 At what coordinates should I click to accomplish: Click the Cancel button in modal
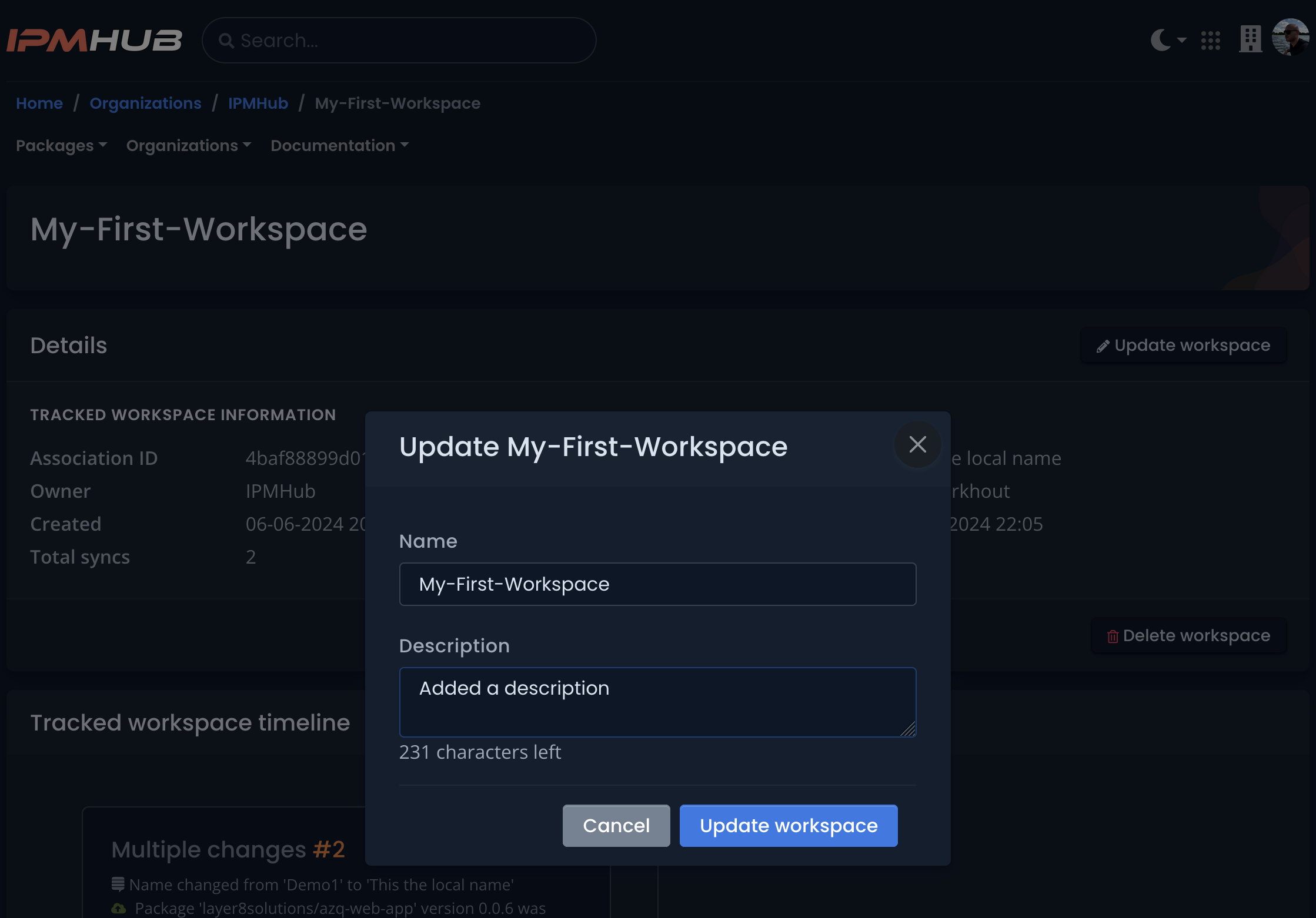point(616,826)
